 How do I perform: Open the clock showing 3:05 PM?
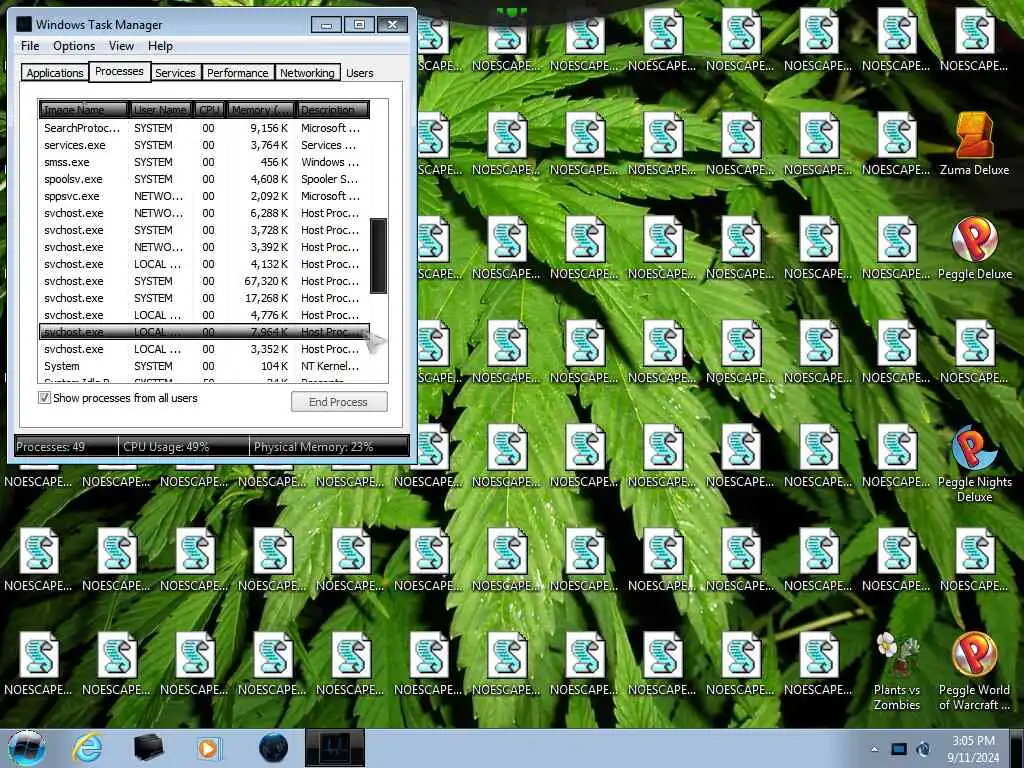pos(973,749)
